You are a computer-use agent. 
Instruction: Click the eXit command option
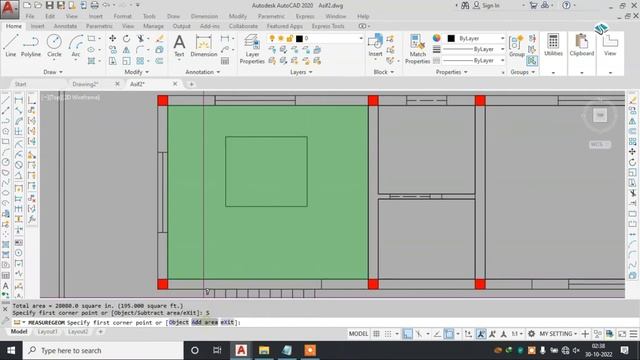(x=227, y=322)
